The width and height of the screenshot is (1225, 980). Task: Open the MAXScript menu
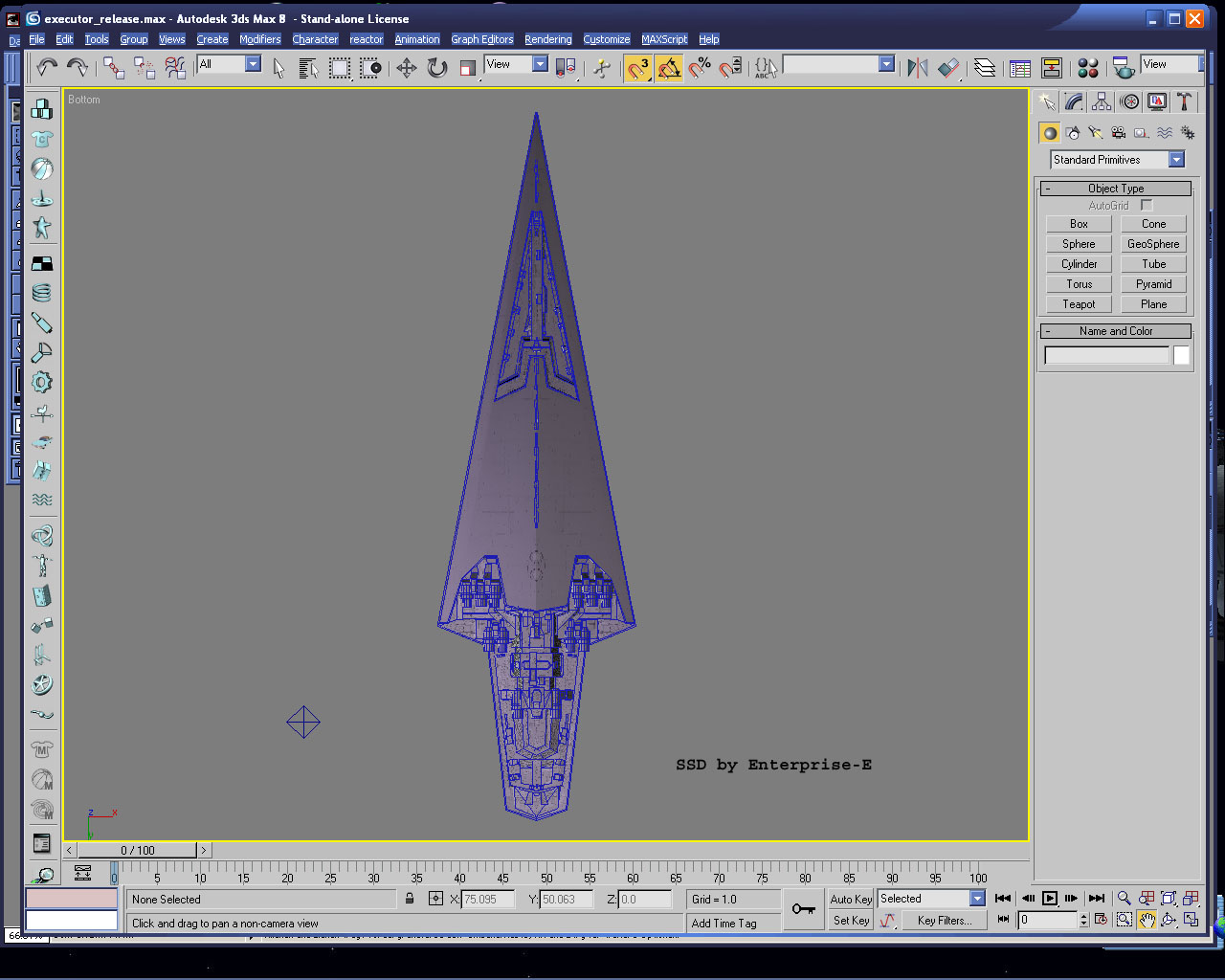point(664,39)
